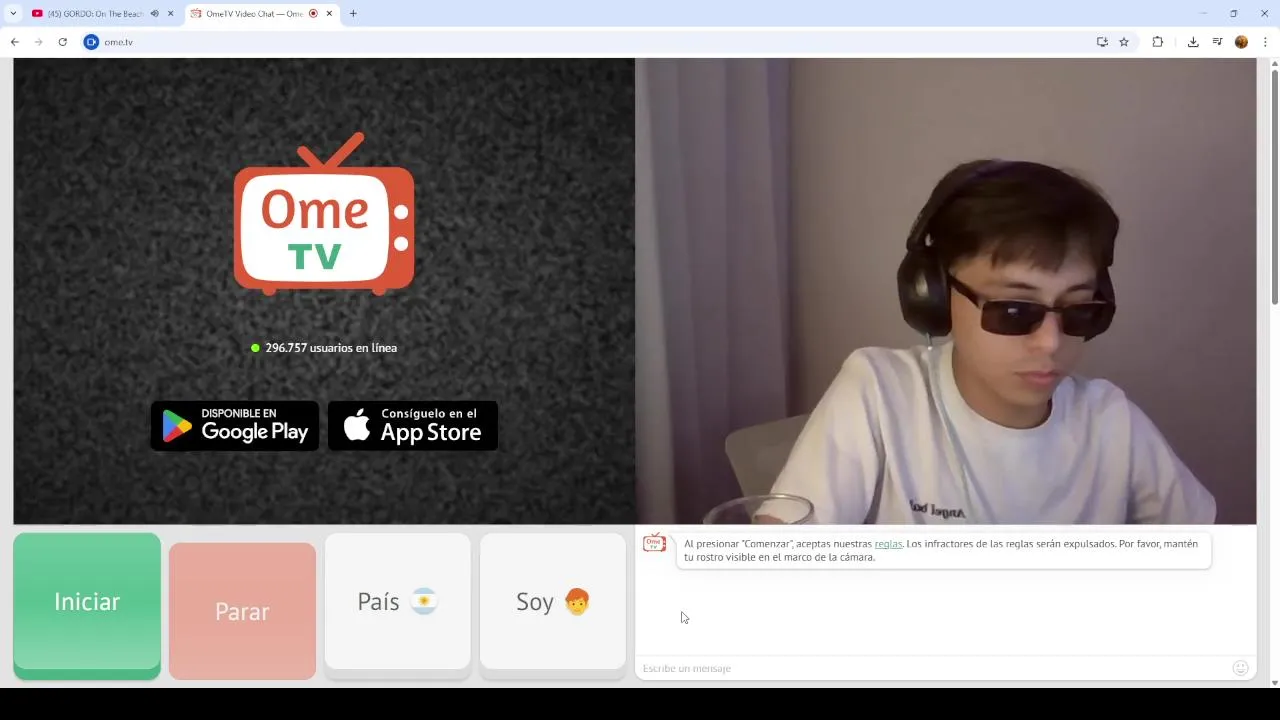Screen dimensions: 1280x720
Task: Open Chrome three-dot menu
Action: [x=1265, y=42]
